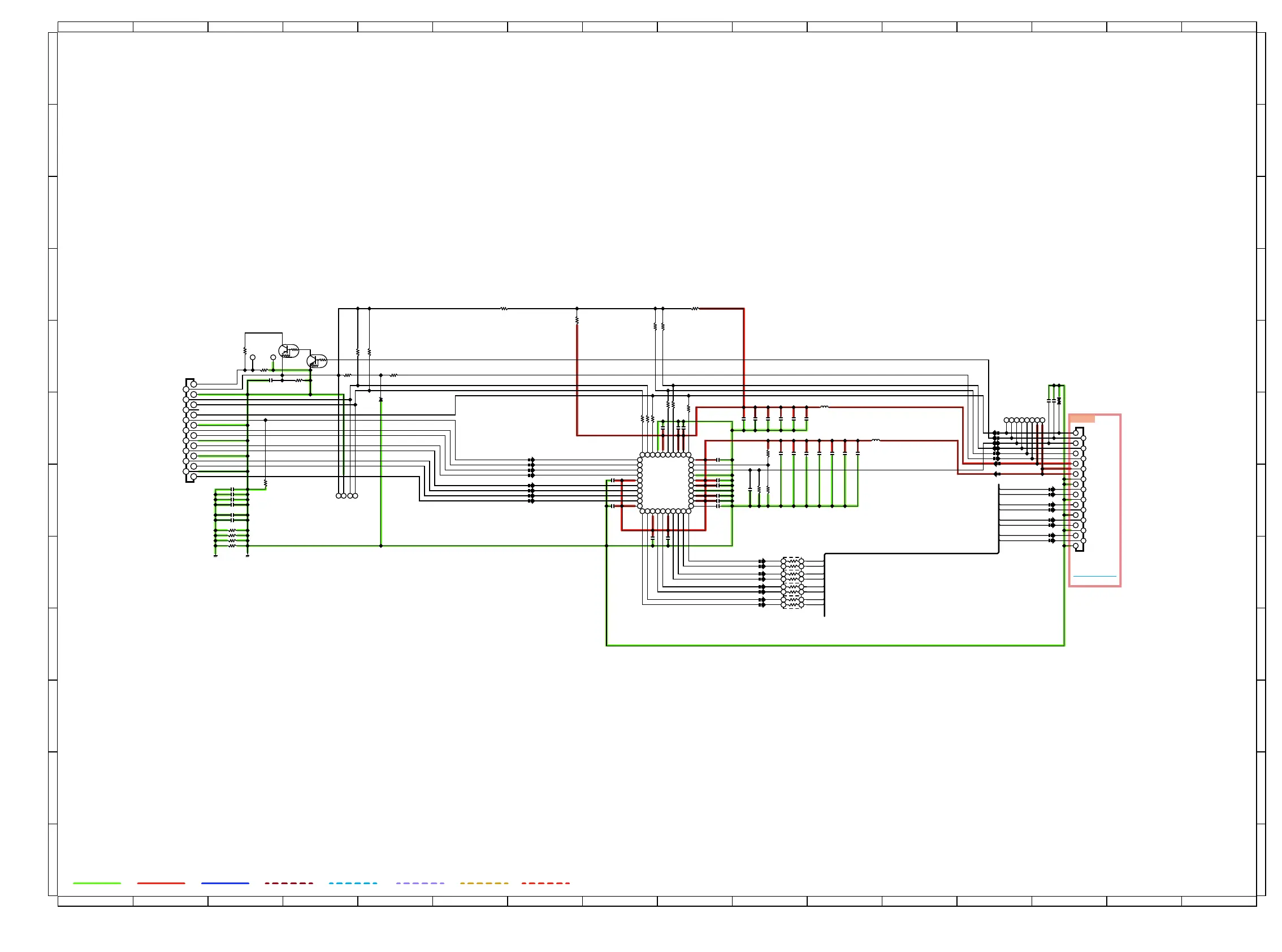1282x952 pixels.
Task: Click the gold dashed legend line
Action: (x=484, y=883)
